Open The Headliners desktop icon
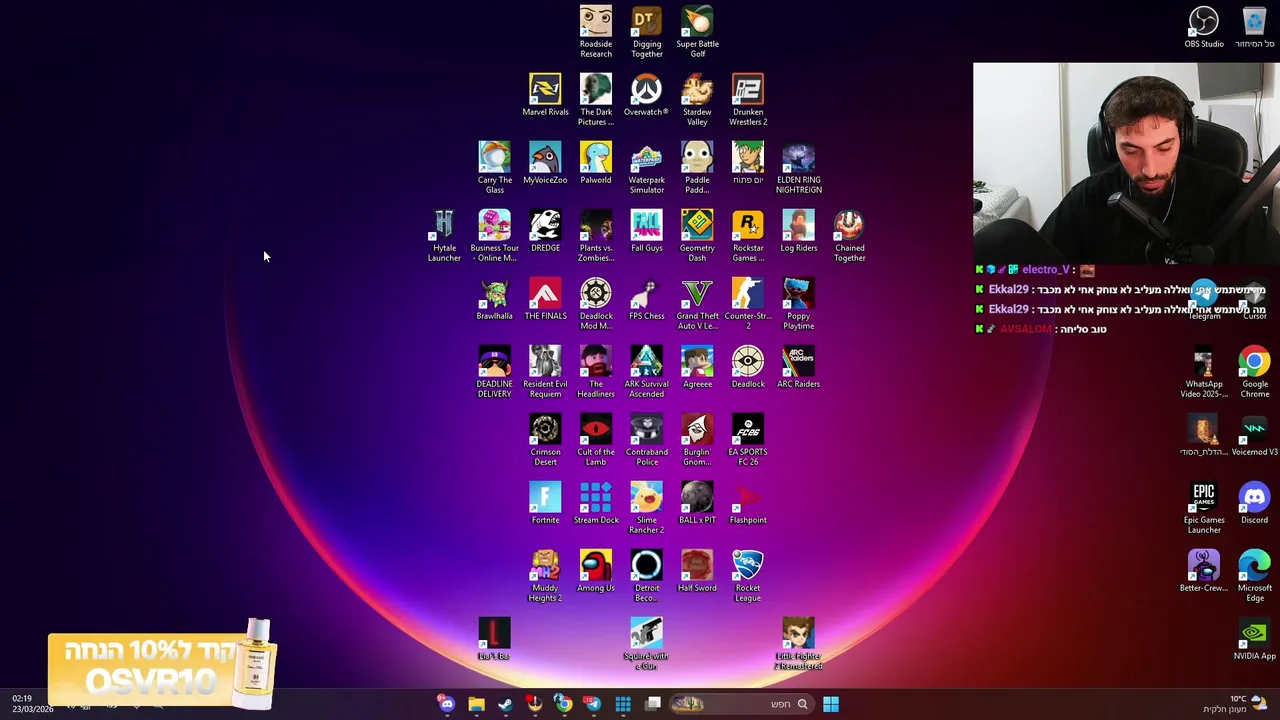The width and height of the screenshot is (1280, 720). pyautogui.click(x=596, y=373)
